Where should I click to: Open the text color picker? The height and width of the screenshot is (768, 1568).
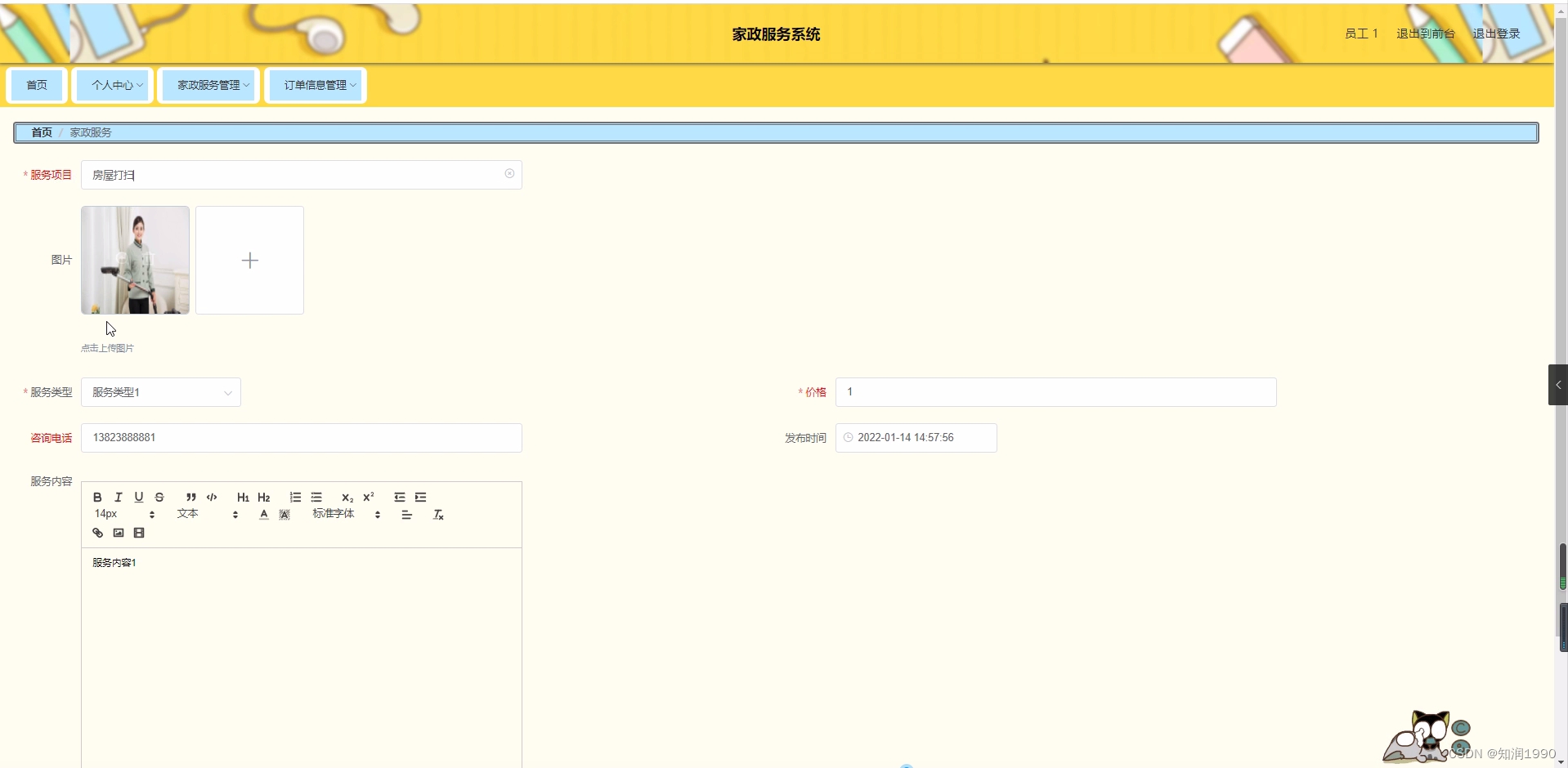(x=263, y=514)
